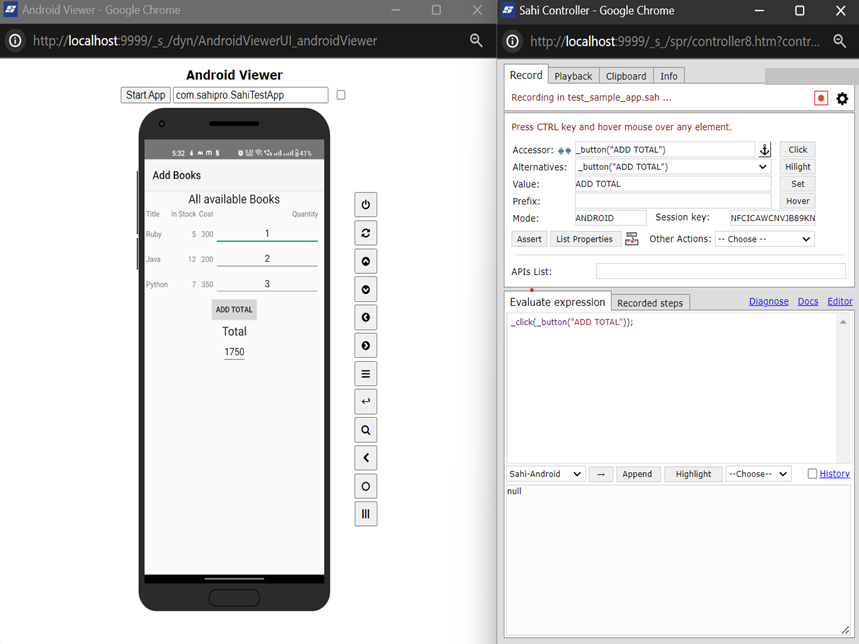Stop recording with the red record icon
This screenshot has width=859, height=644.
click(x=821, y=98)
